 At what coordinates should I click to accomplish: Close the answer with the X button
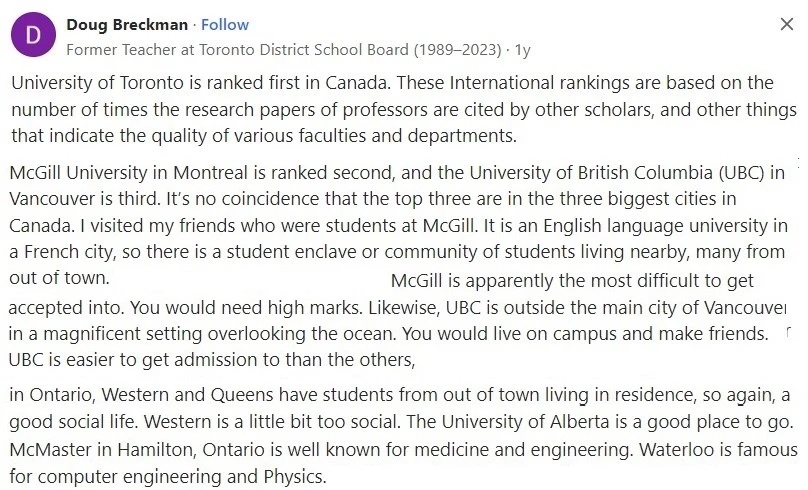click(786, 24)
